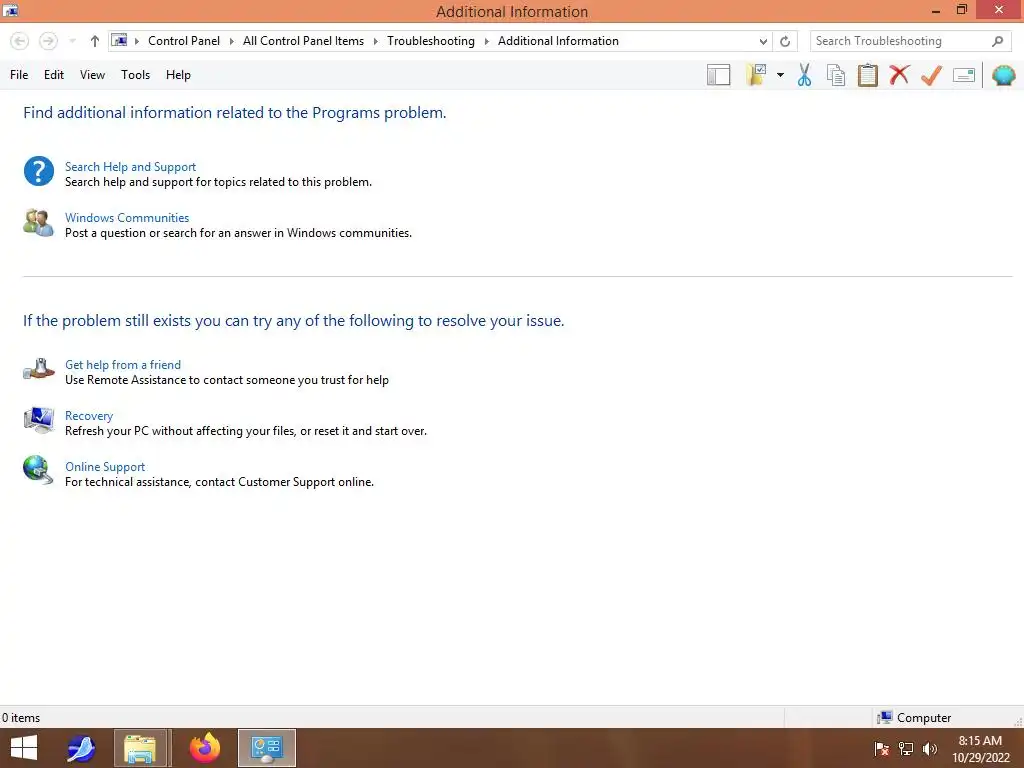The width and height of the screenshot is (1024, 768).
Task: Click the Control Panel taskbar button
Action: point(266,748)
